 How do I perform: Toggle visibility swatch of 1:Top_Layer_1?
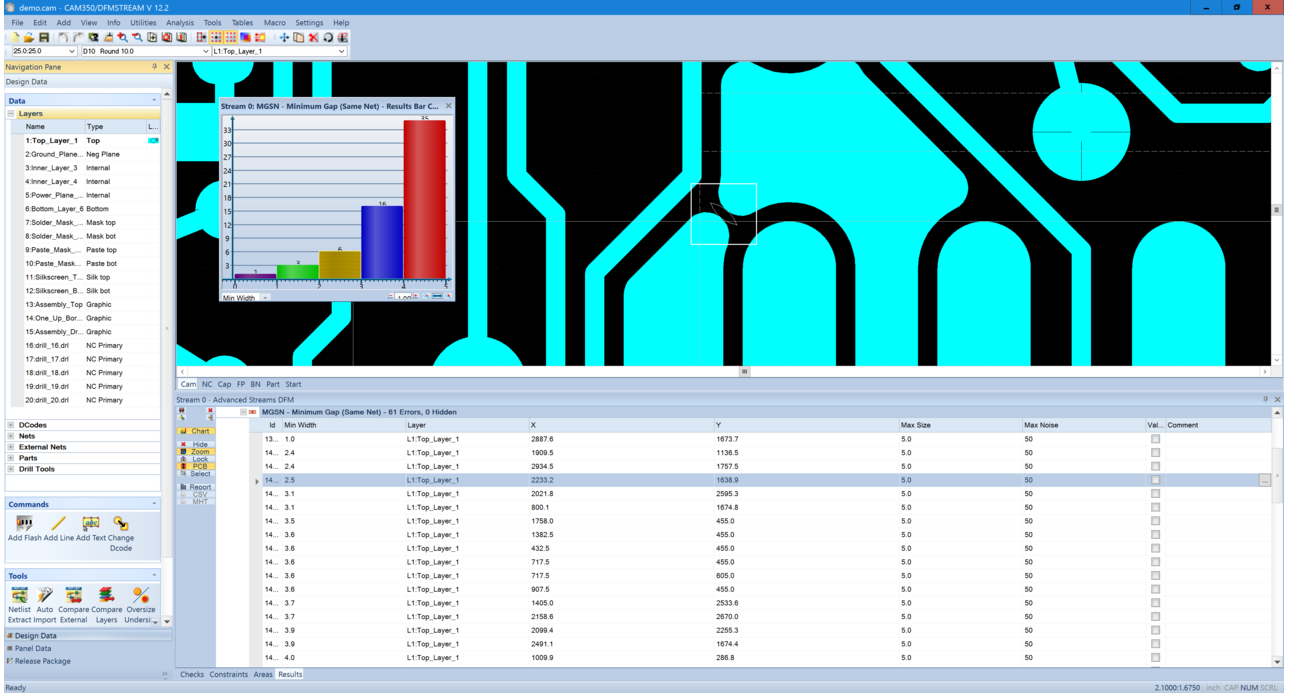[x=153, y=141]
